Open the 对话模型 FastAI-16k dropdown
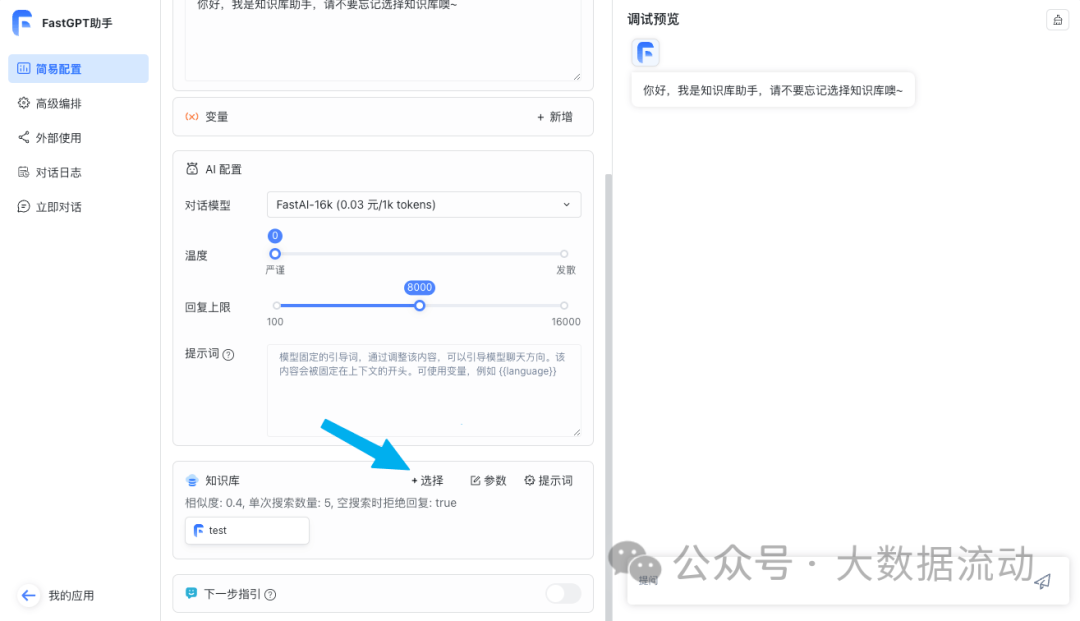This screenshot has width=1080, height=621. (424, 204)
